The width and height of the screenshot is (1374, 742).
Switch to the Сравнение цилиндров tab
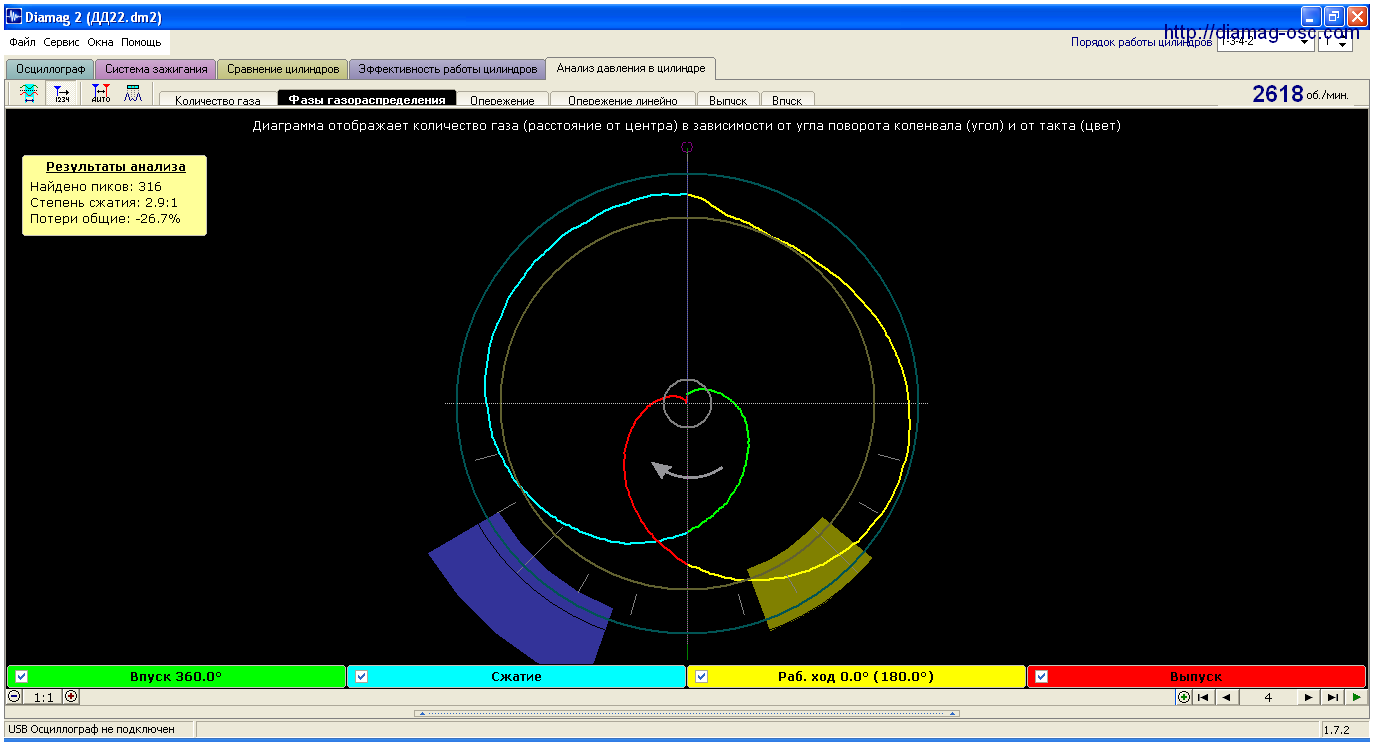tap(283, 69)
